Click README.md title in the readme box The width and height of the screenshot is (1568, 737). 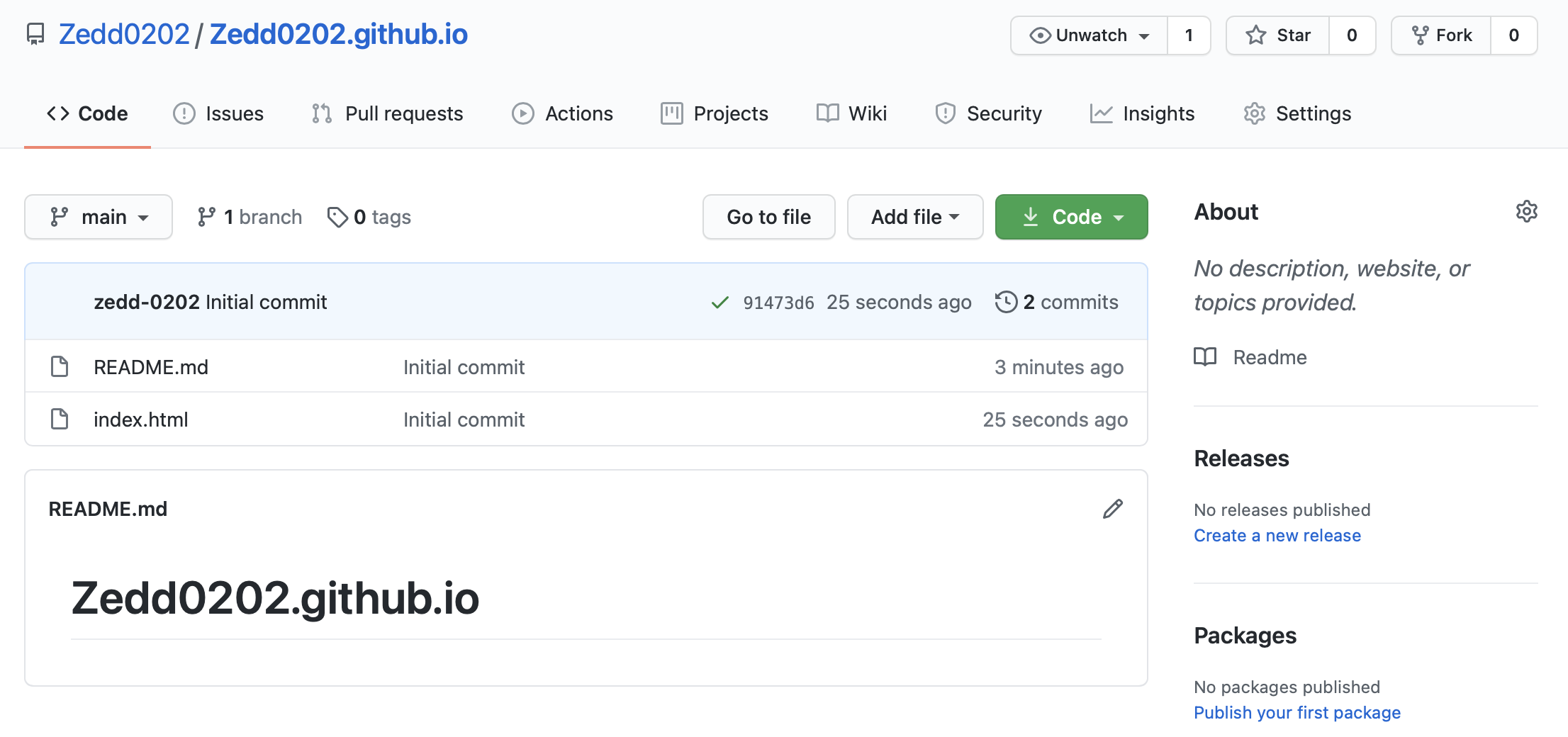pos(108,509)
